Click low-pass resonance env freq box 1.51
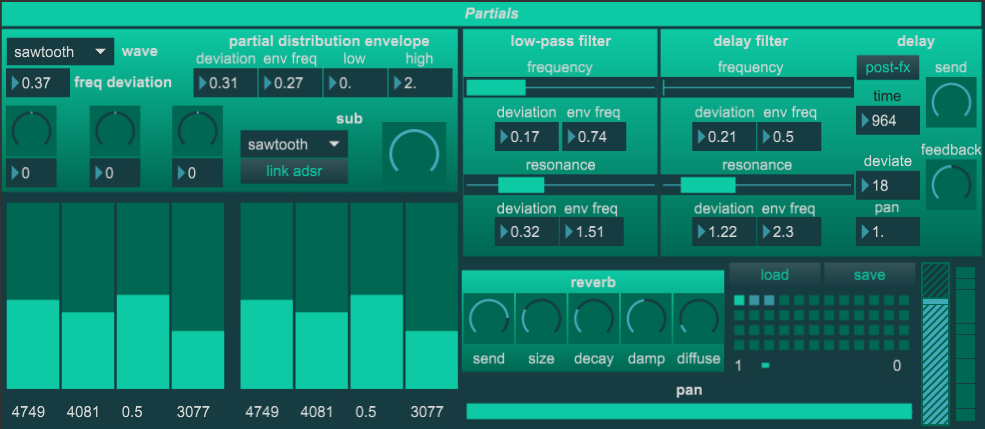Viewport: 985px width, 429px height. 594,232
